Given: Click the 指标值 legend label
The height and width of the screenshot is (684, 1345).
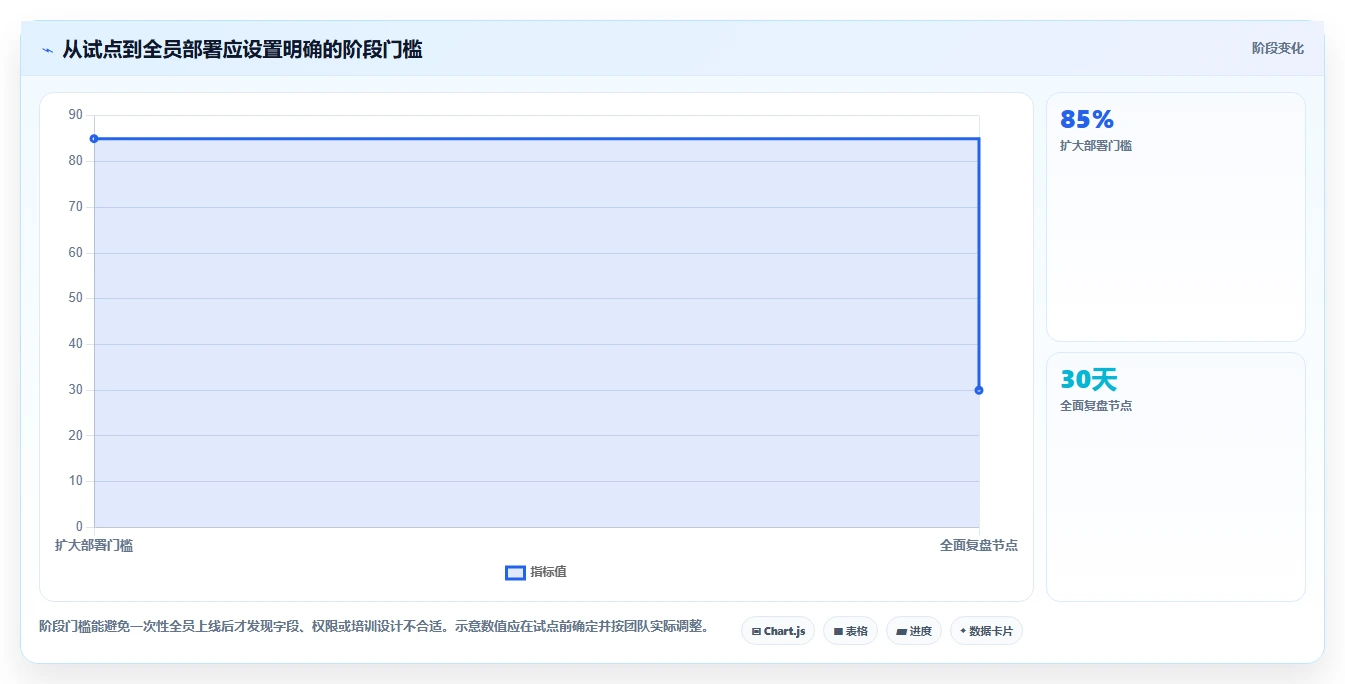Looking at the screenshot, I should 548,572.
